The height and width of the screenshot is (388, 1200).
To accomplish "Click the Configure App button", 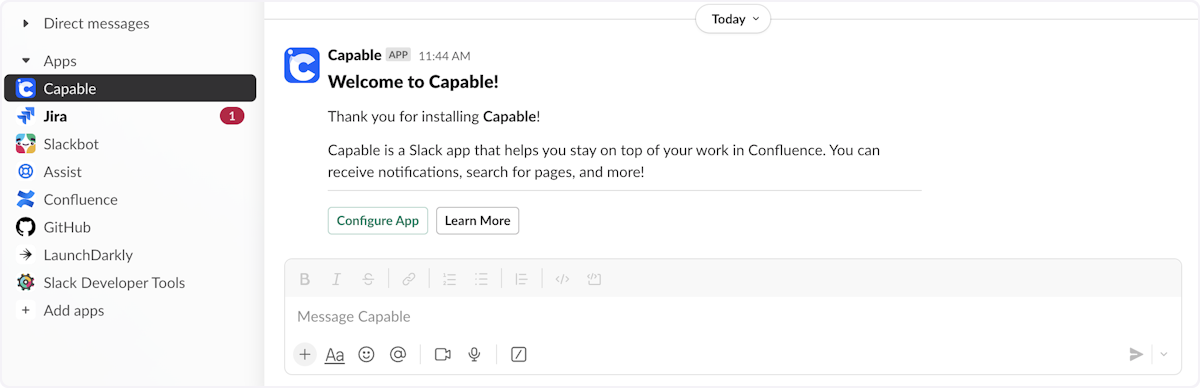I will click(378, 220).
